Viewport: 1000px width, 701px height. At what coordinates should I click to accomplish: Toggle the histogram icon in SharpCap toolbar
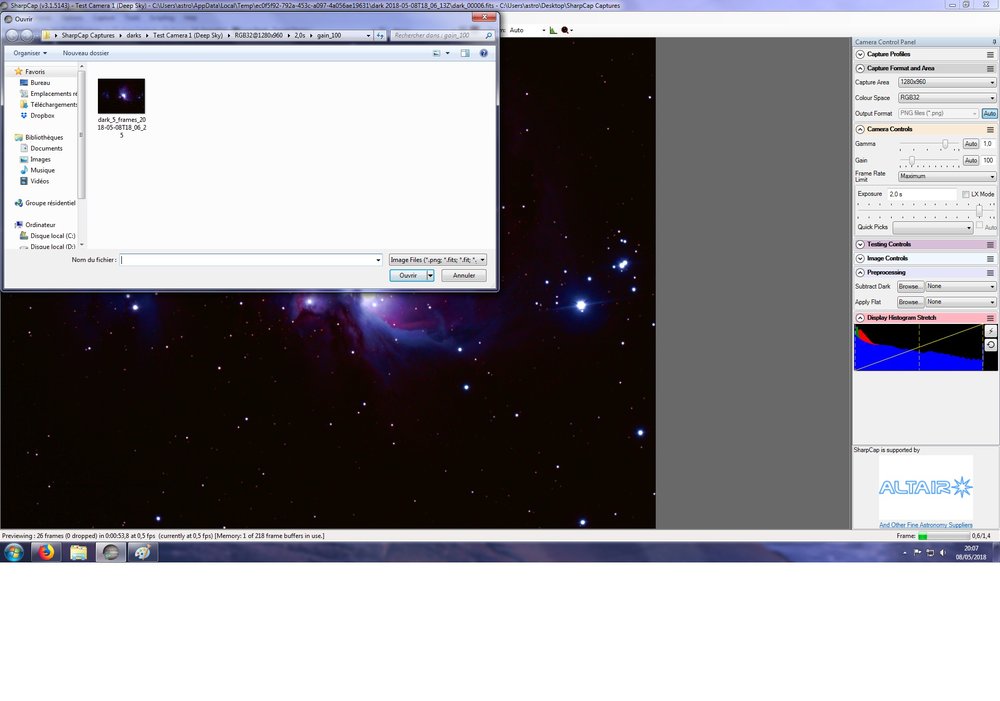click(x=553, y=30)
